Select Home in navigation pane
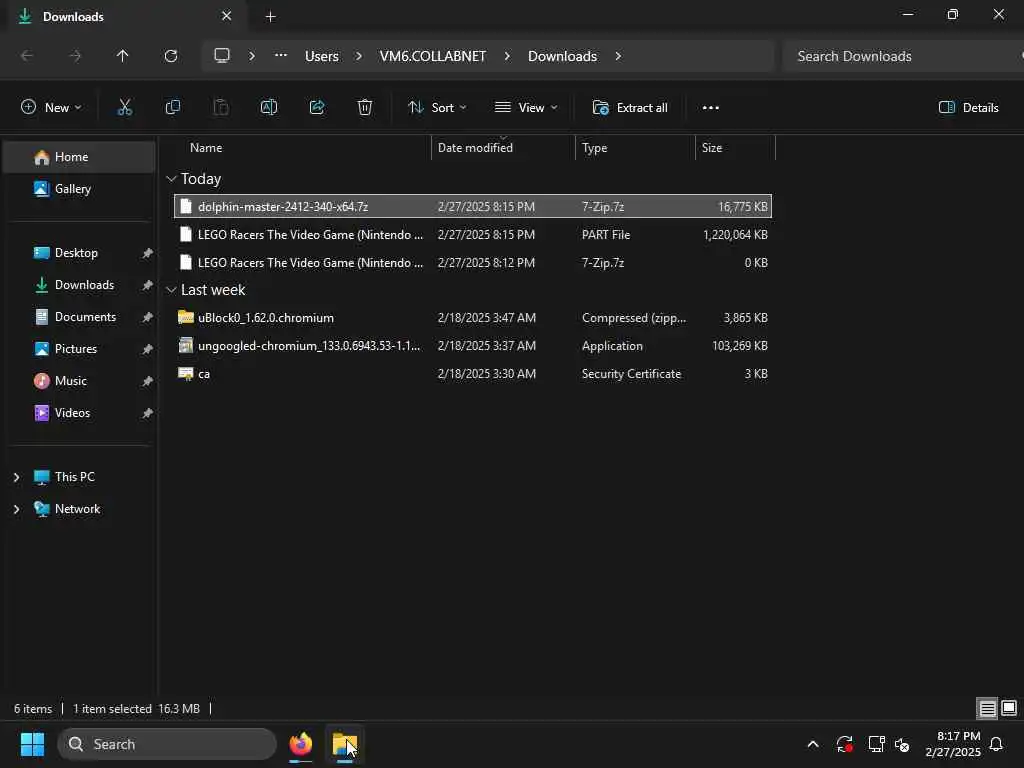 pyautogui.click(x=79, y=157)
